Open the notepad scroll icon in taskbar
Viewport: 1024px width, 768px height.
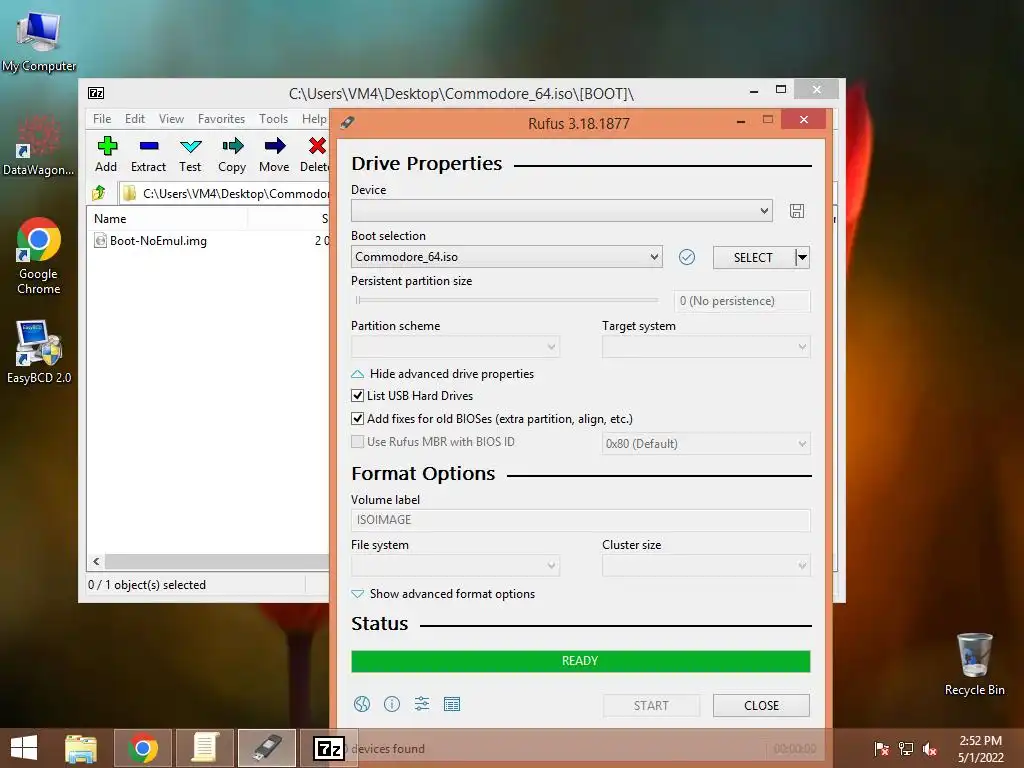(204, 748)
